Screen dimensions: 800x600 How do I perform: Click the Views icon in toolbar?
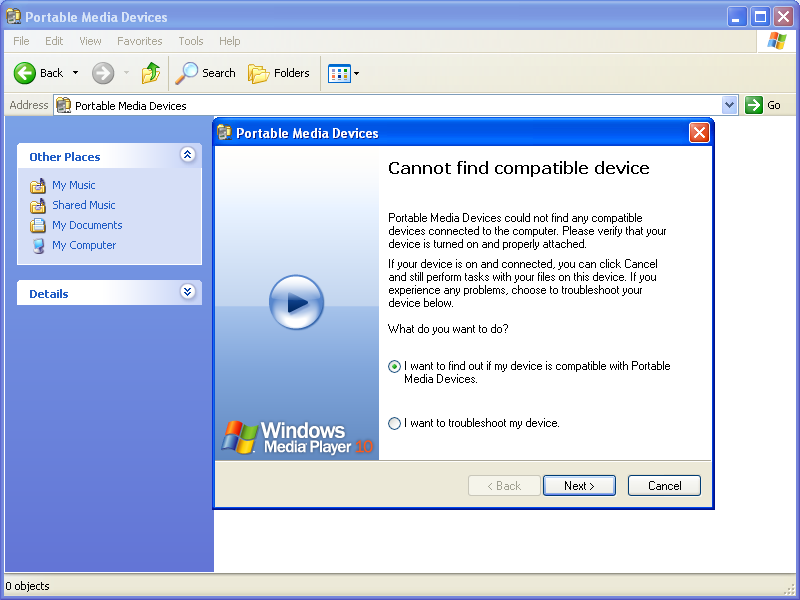click(x=339, y=73)
